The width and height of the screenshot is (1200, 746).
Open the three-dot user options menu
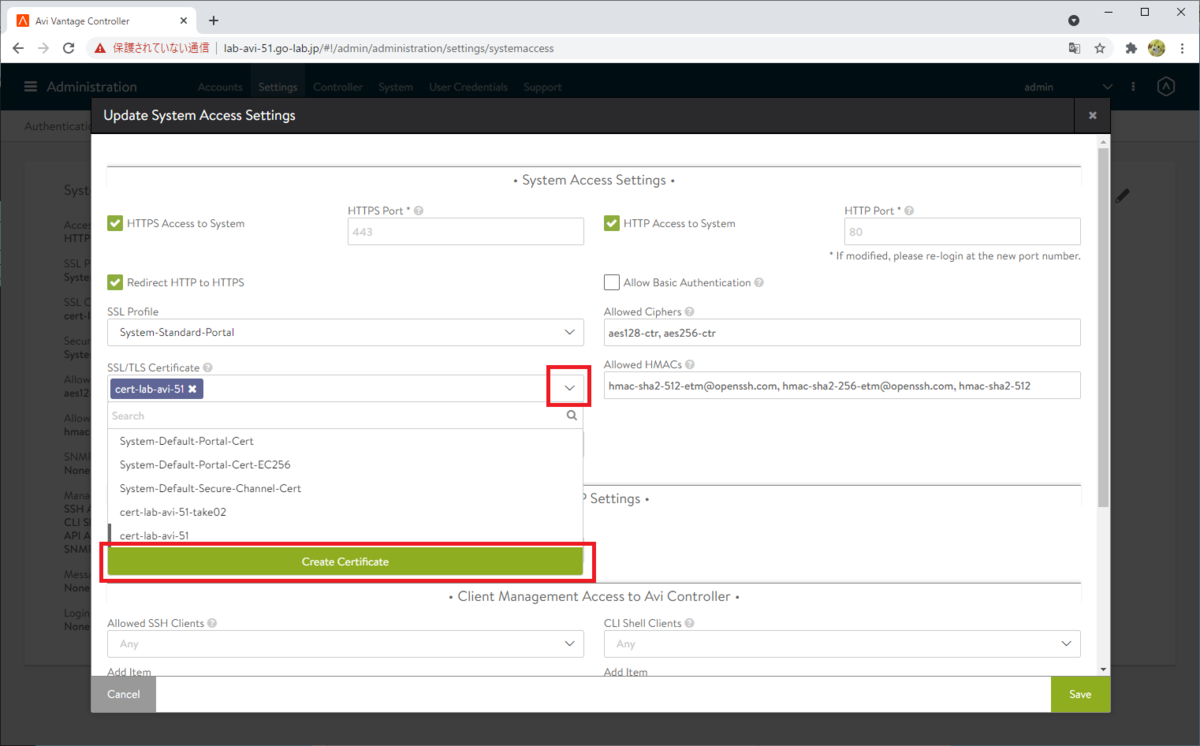[x=1135, y=87]
